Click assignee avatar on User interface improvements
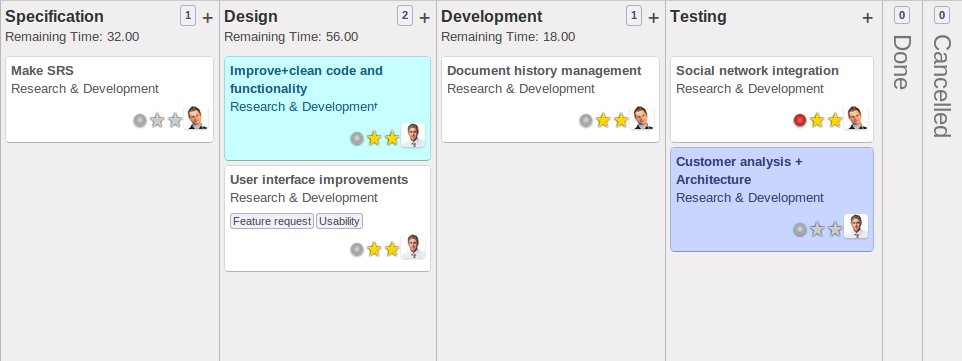Viewport: 962px width, 361px height. [413, 246]
